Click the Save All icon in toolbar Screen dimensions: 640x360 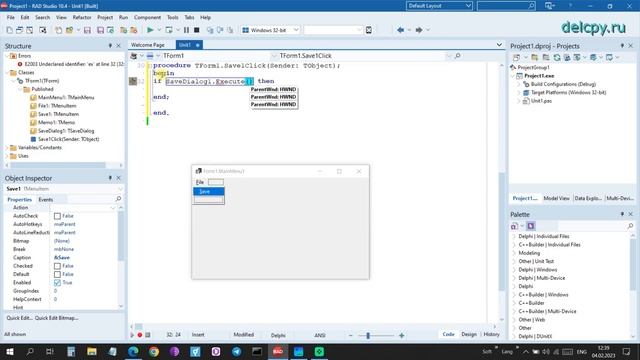point(100,30)
